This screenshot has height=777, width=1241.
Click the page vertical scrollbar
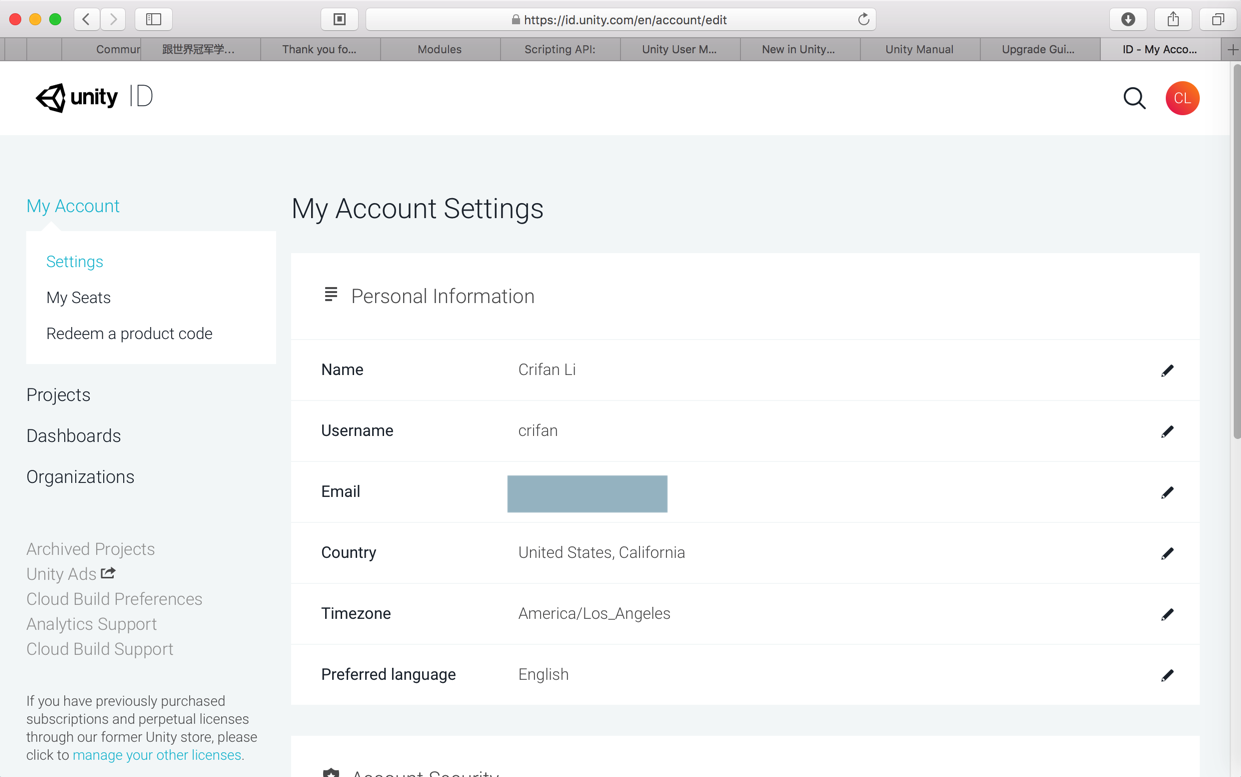click(1236, 250)
